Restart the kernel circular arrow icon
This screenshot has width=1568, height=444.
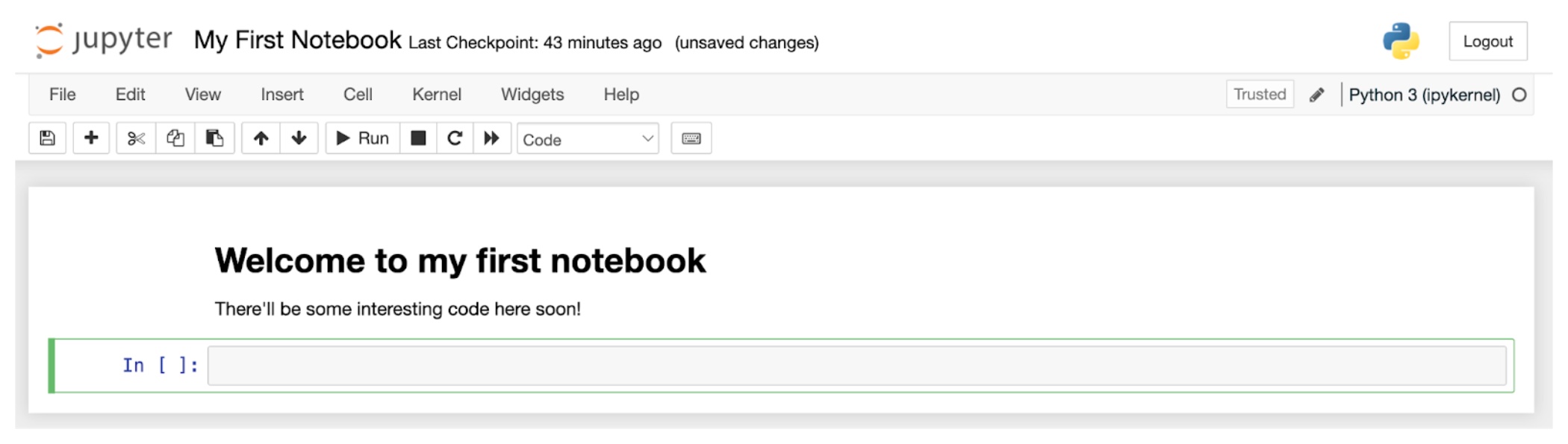(455, 138)
